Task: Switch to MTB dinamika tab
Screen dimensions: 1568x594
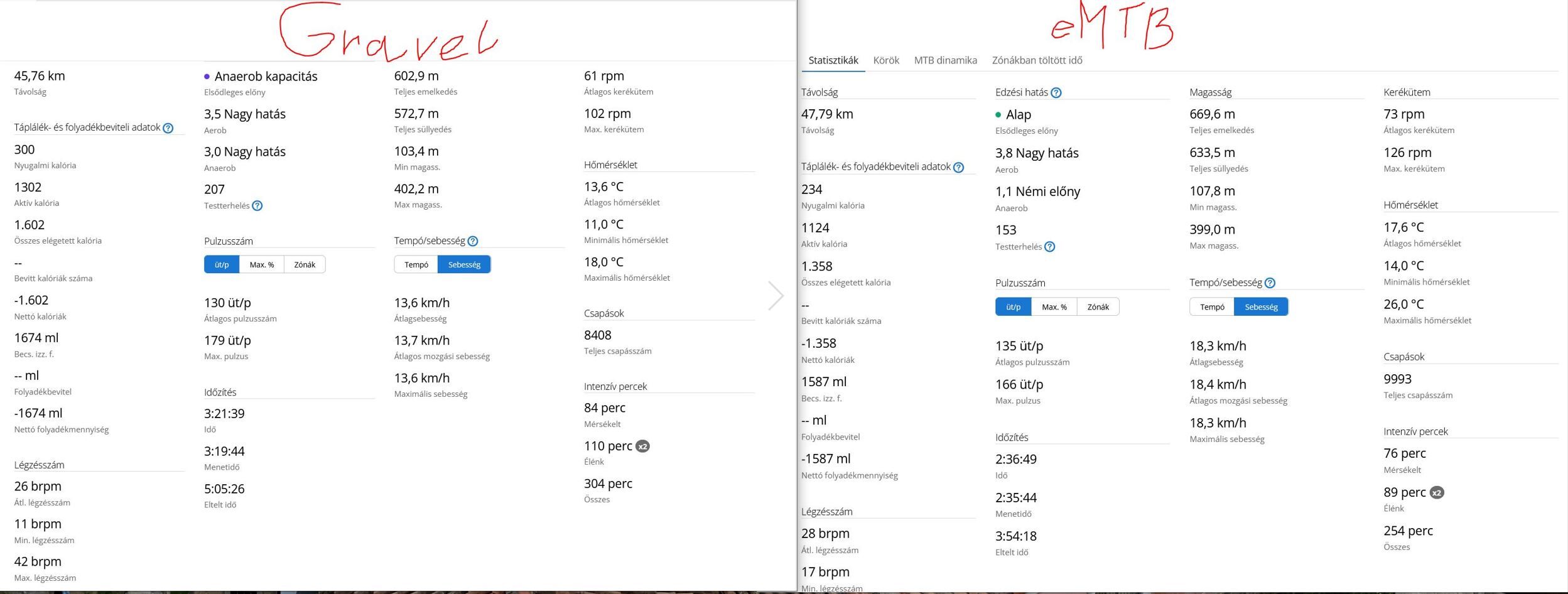Action: point(945,60)
